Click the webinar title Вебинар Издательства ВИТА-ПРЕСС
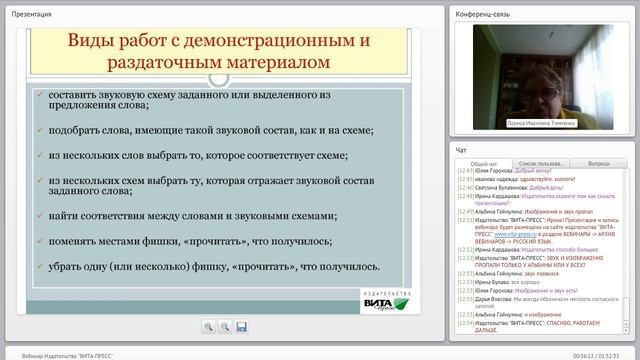The image size is (640, 360). [x=67, y=356]
